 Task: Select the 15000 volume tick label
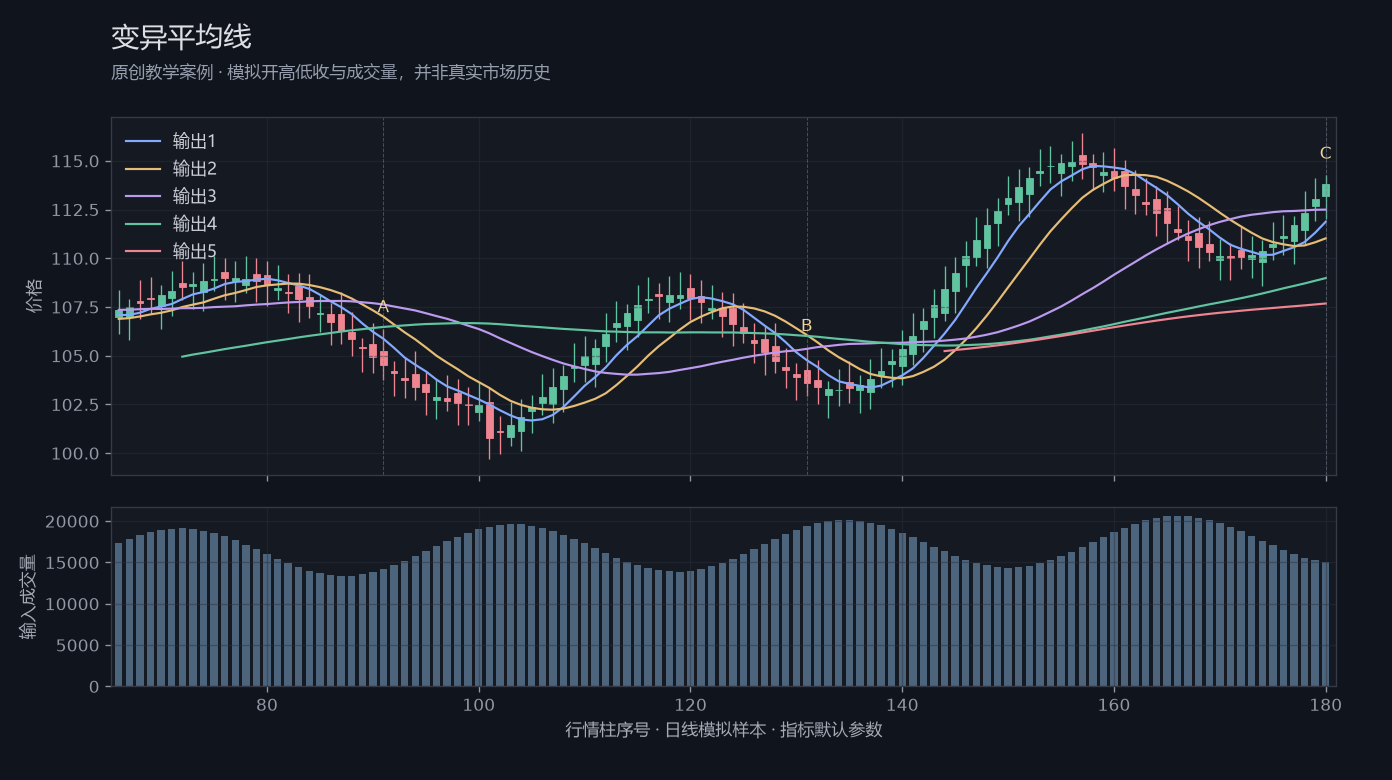click(x=75, y=563)
